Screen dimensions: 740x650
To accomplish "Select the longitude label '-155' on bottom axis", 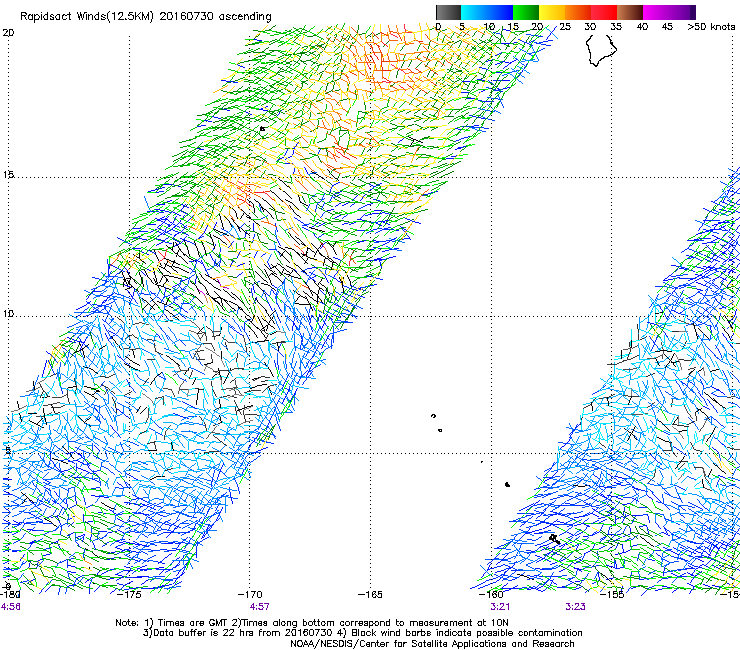I will (612, 594).
